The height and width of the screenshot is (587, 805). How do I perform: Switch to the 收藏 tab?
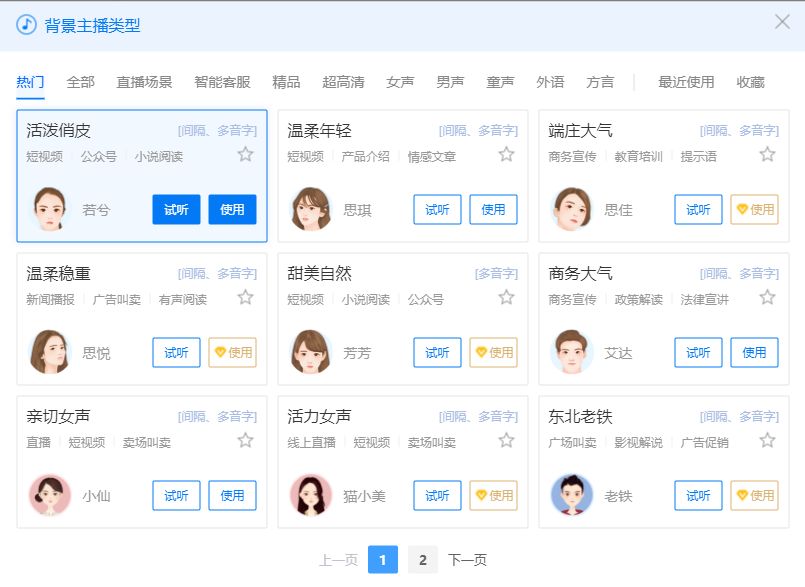pos(751,82)
